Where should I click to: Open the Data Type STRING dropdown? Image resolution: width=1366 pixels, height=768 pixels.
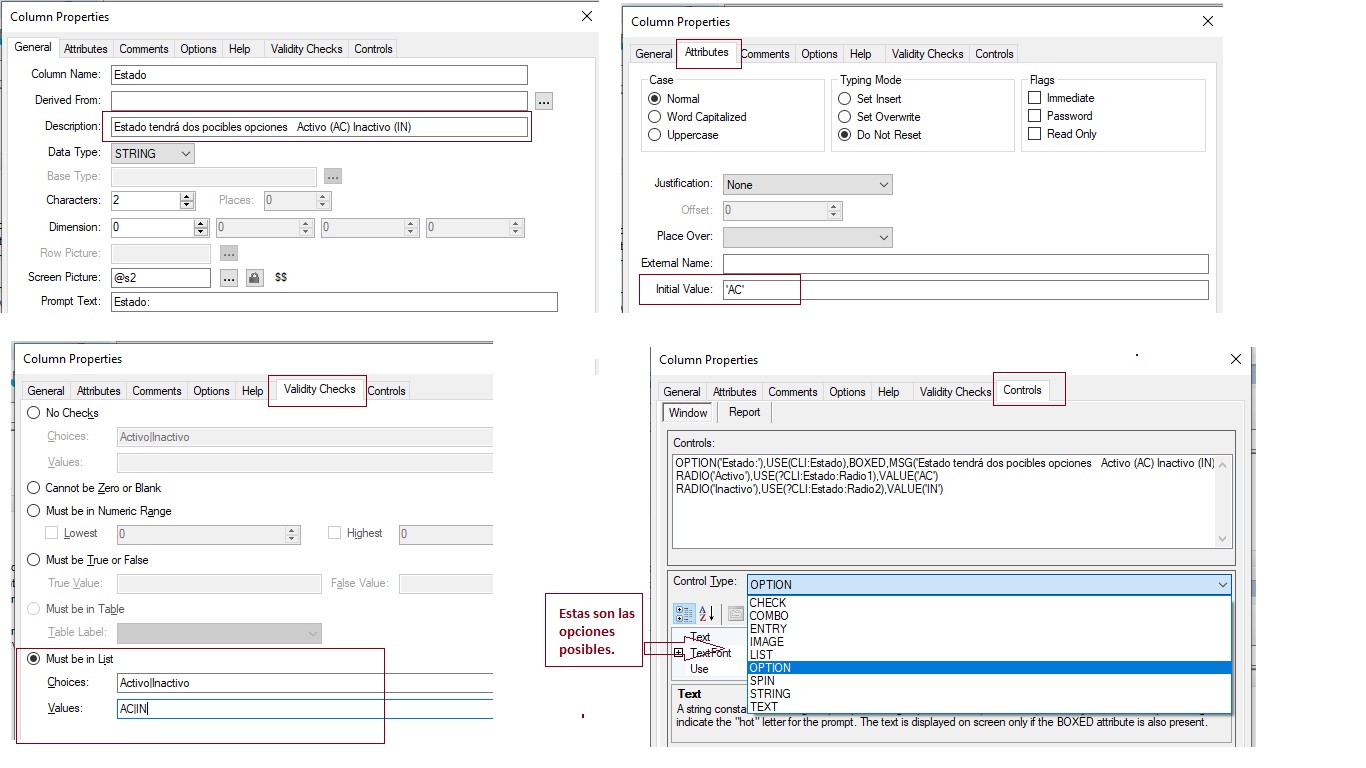[152, 154]
